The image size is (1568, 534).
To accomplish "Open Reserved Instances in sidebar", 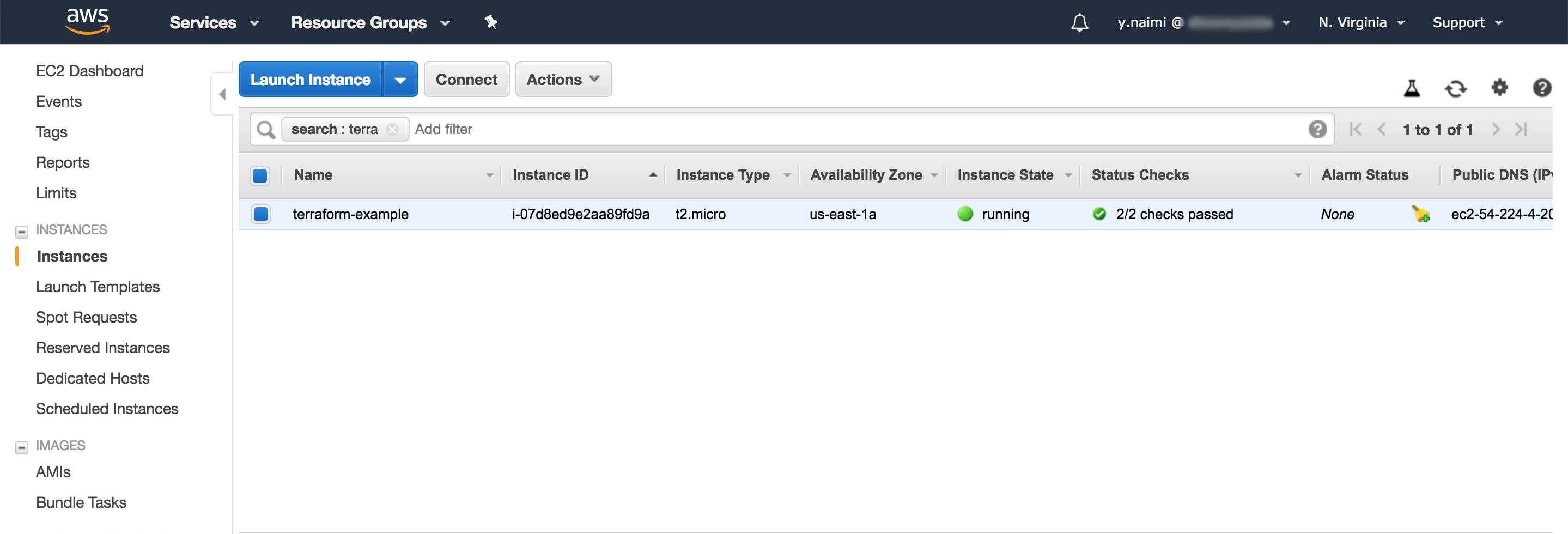I will [x=103, y=347].
